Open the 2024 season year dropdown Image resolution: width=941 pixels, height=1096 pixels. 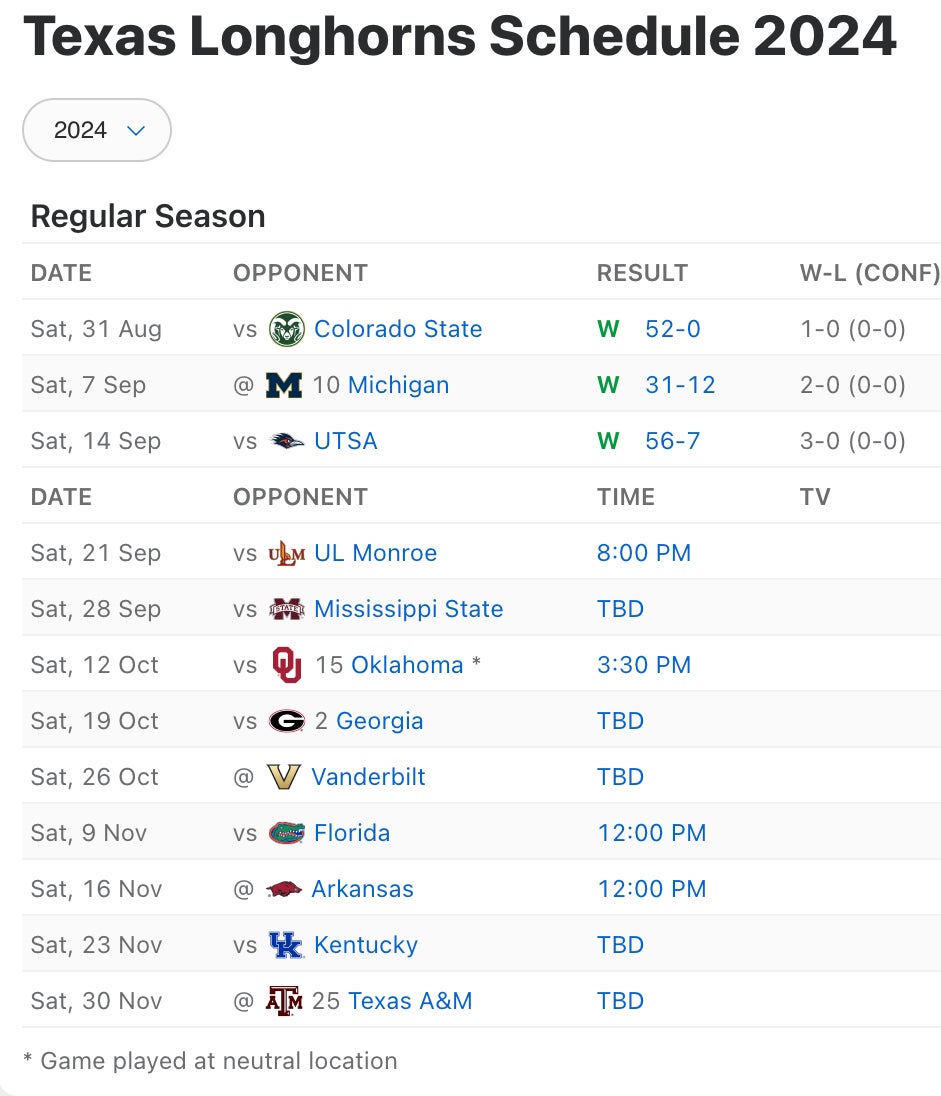tap(97, 130)
